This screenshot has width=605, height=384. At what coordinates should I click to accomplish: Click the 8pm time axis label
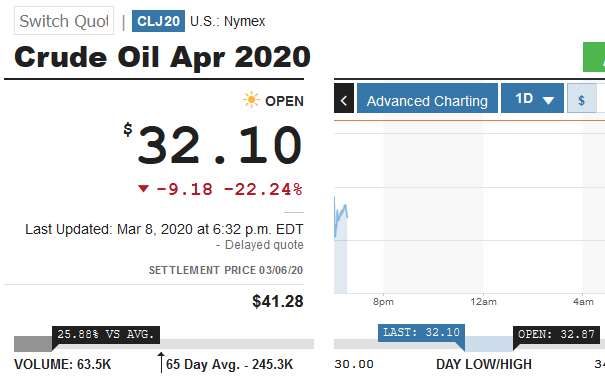pyautogui.click(x=383, y=302)
